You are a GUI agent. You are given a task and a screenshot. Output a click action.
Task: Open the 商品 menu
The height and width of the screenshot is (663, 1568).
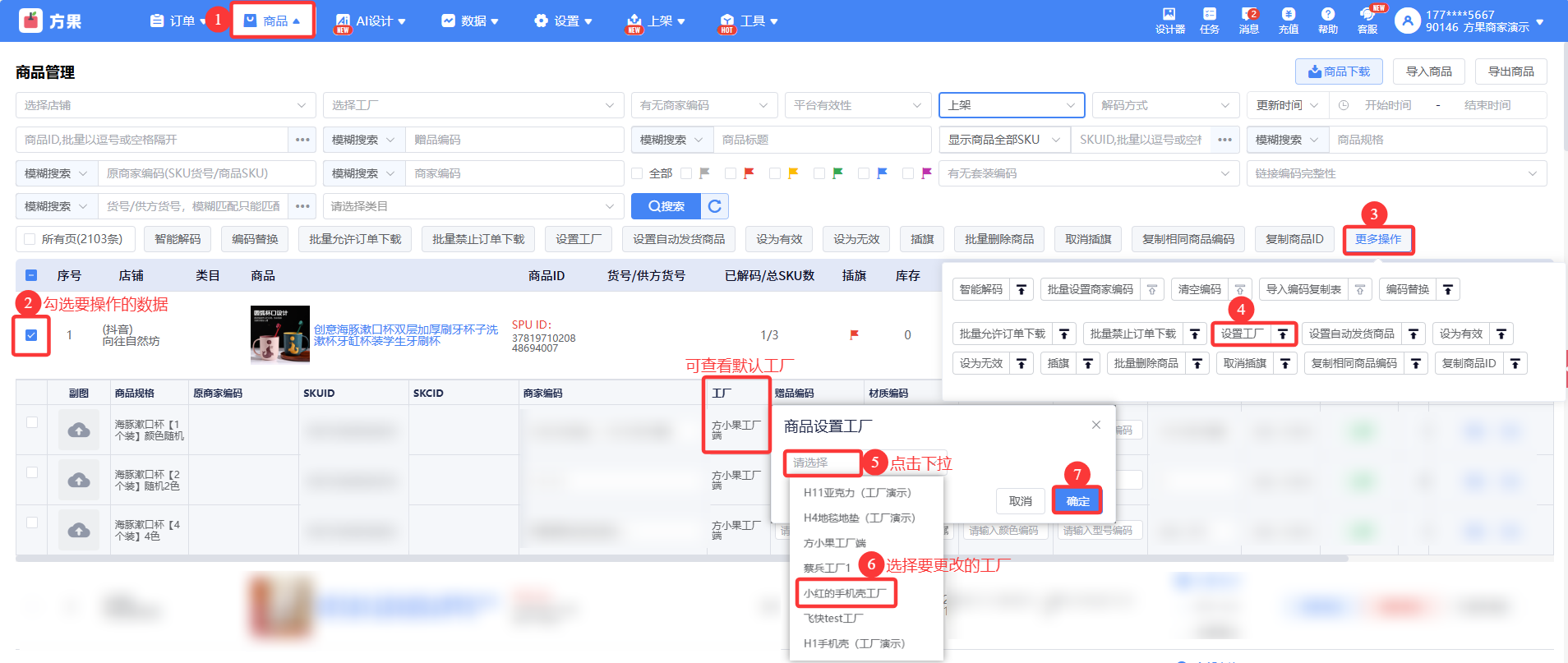(272, 21)
